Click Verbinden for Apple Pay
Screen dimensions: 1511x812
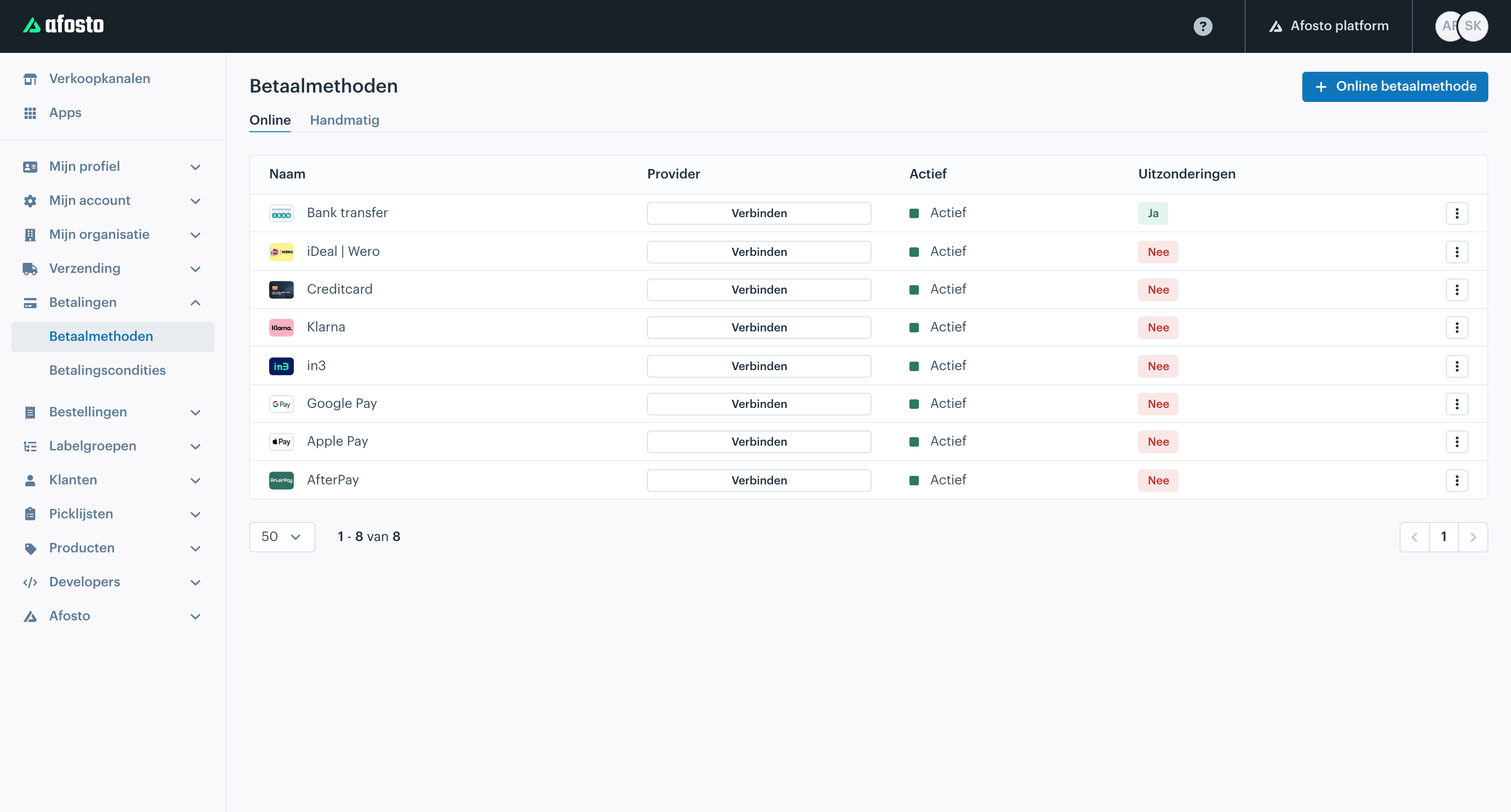759,442
